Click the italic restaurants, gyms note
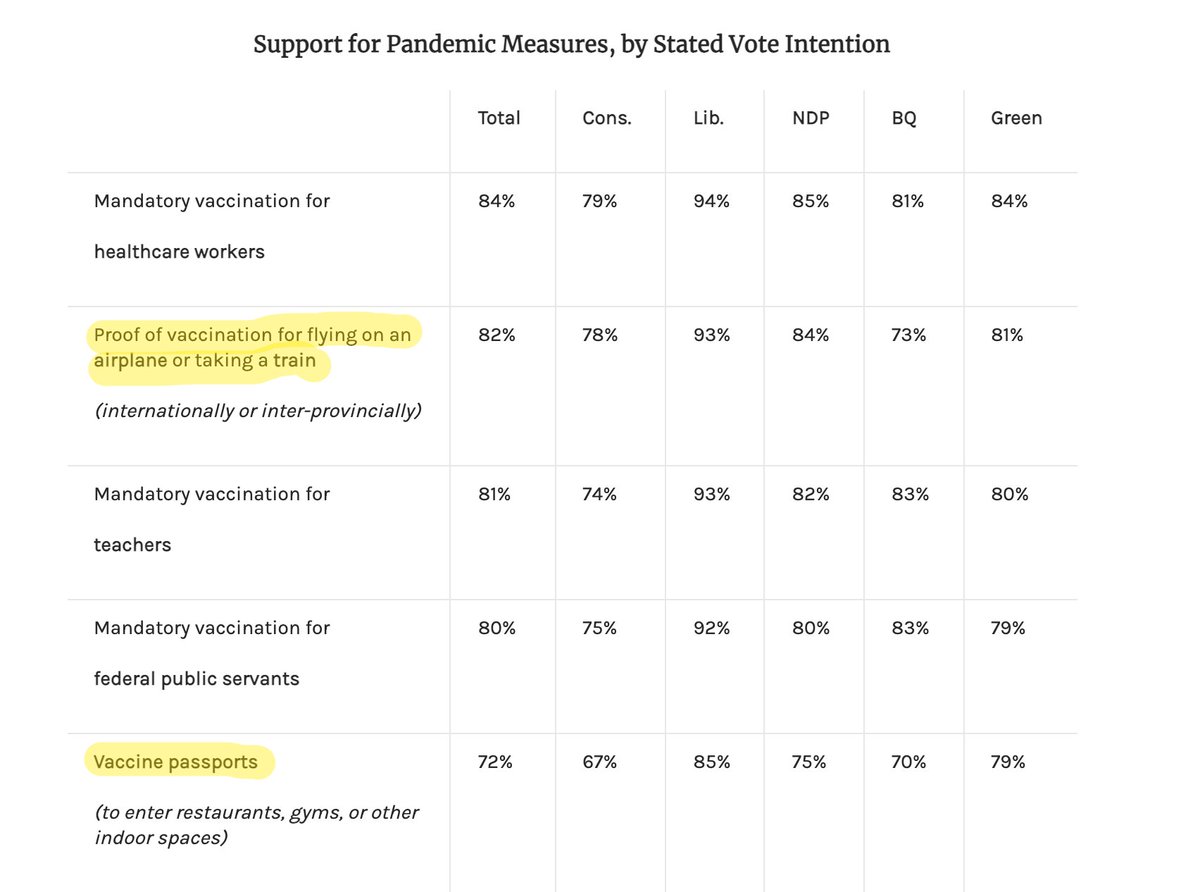The image size is (1200, 892). pyautogui.click(x=256, y=824)
